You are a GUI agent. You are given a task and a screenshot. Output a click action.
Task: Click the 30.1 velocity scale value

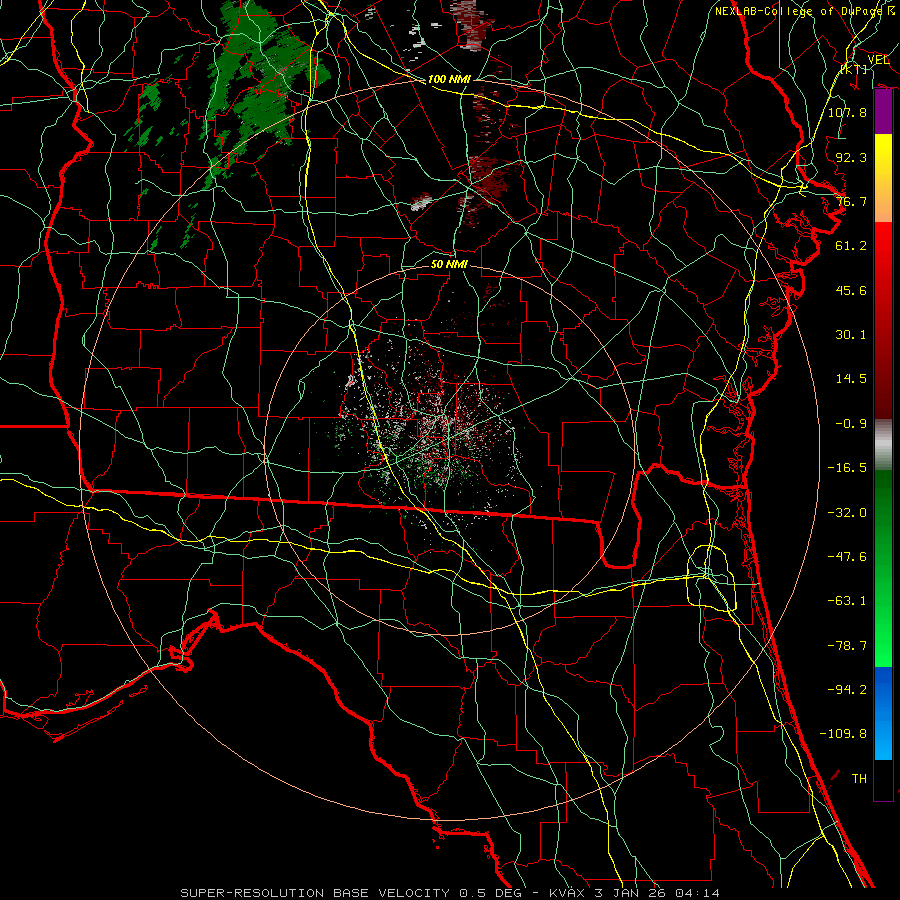point(851,335)
